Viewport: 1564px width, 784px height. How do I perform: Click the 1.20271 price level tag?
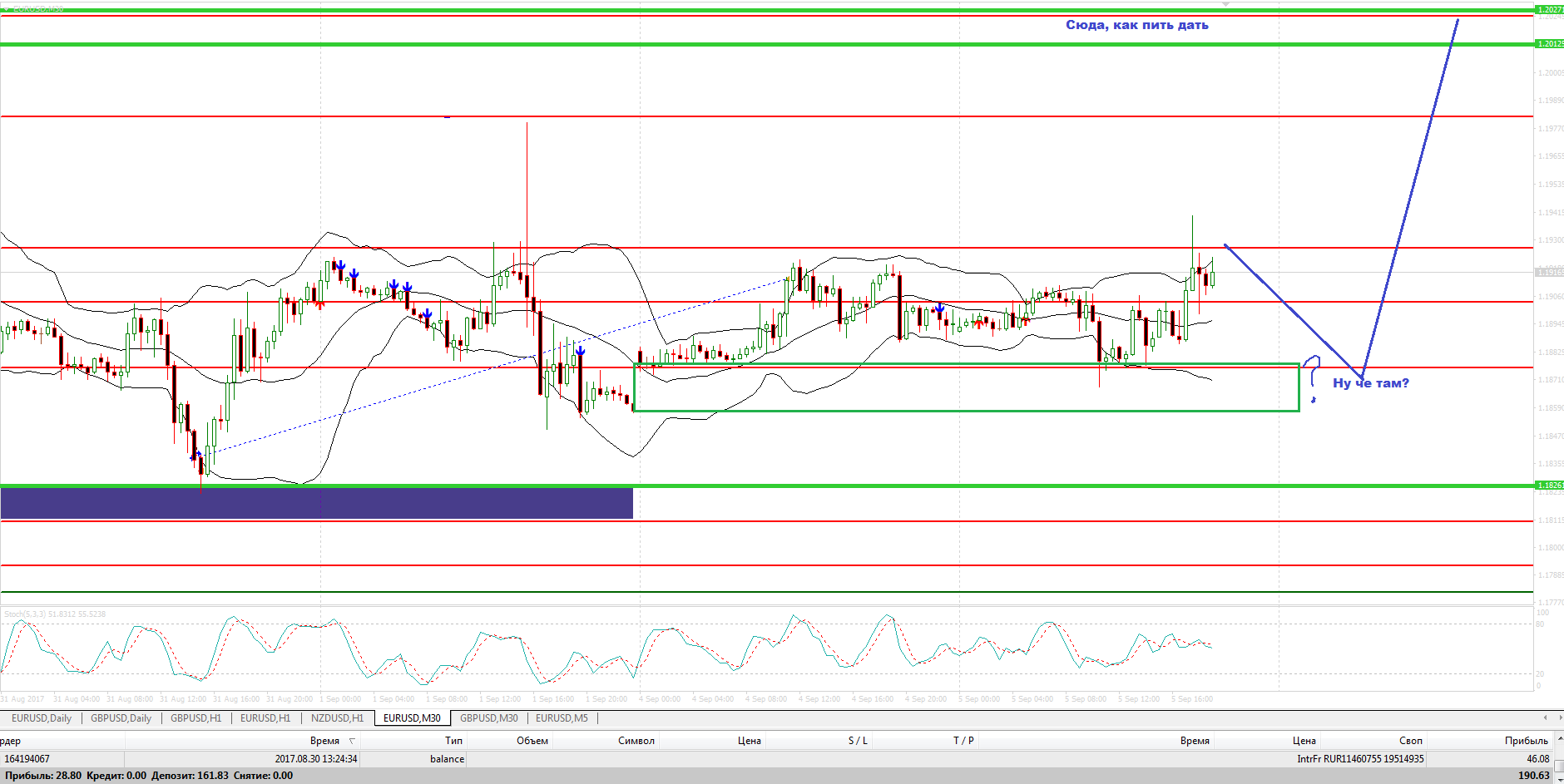1549,10
